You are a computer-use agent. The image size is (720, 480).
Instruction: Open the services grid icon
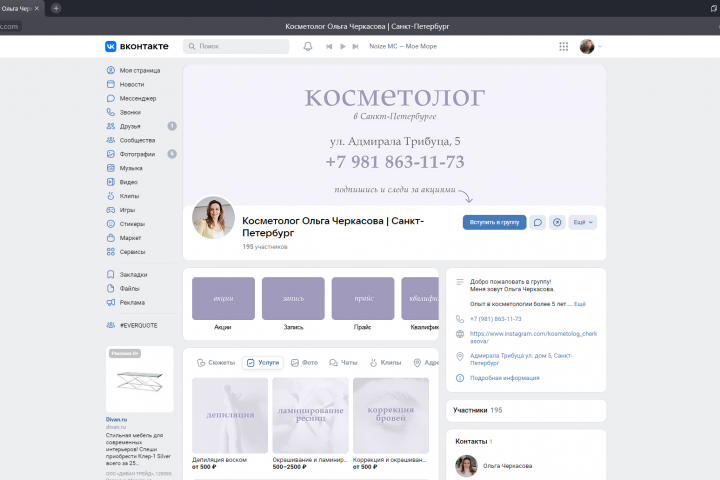563,46
